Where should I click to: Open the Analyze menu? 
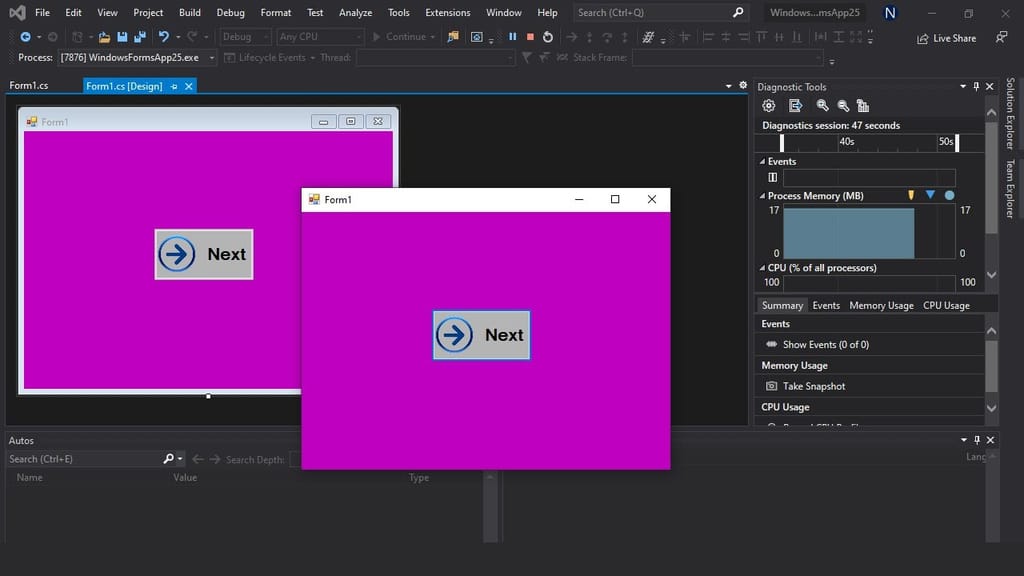(355, 13)
